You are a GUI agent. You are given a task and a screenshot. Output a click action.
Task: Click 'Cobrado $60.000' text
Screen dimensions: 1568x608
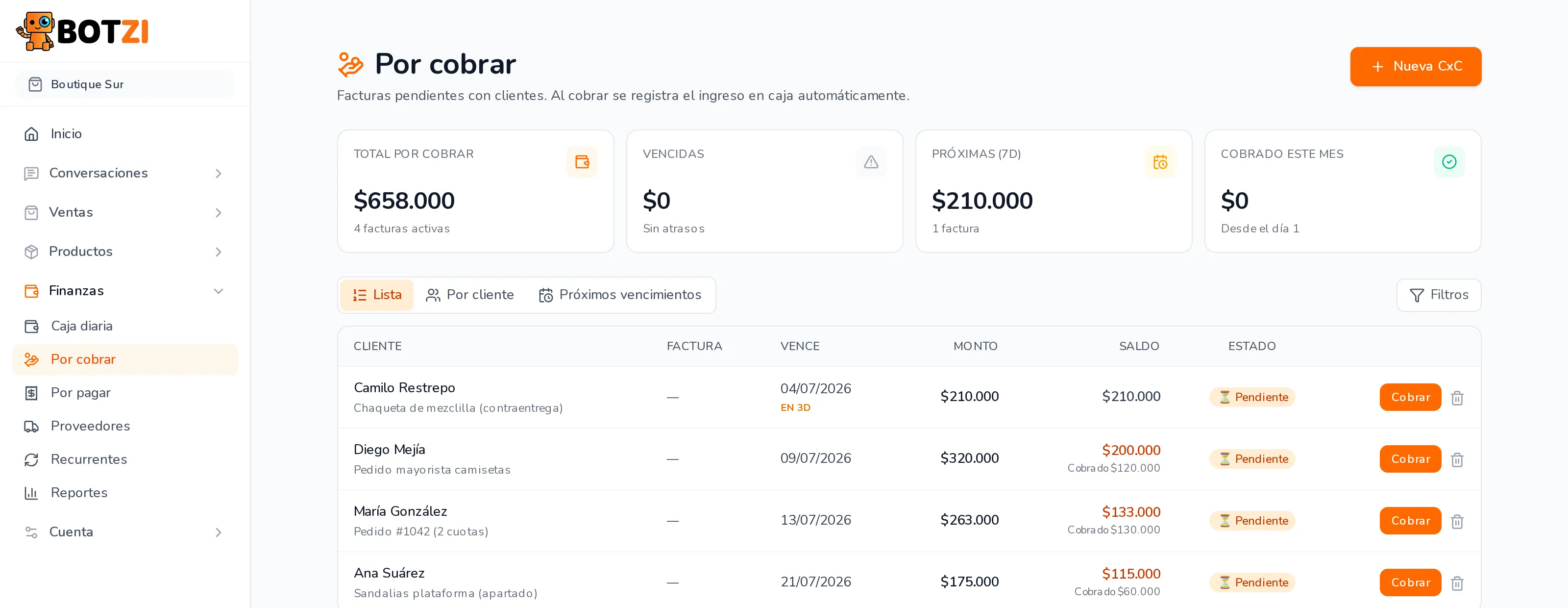pyautogui.click(x=1117, y=591)
